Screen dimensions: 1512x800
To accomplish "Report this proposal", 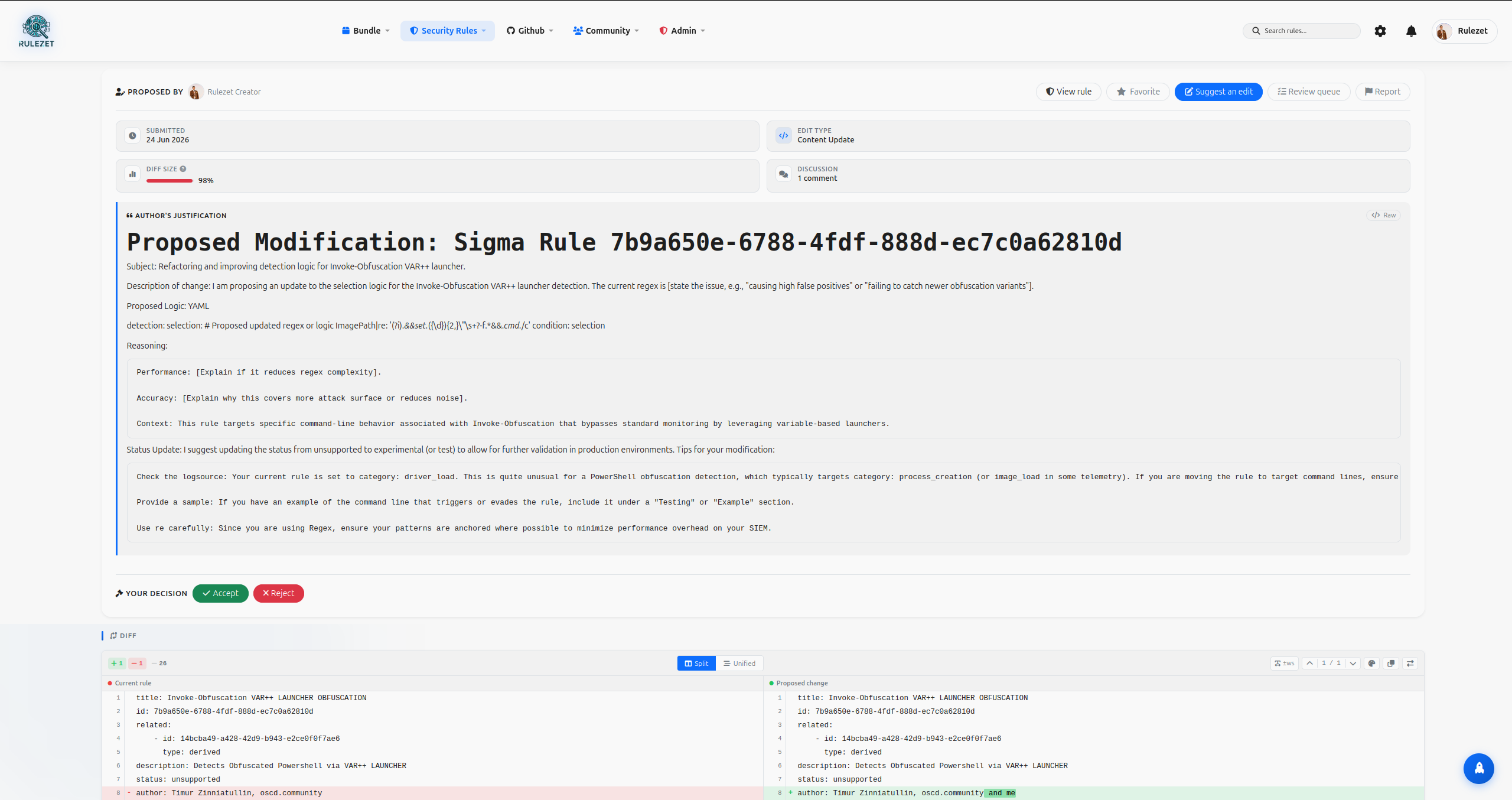I will click(x=1383, y=92).
